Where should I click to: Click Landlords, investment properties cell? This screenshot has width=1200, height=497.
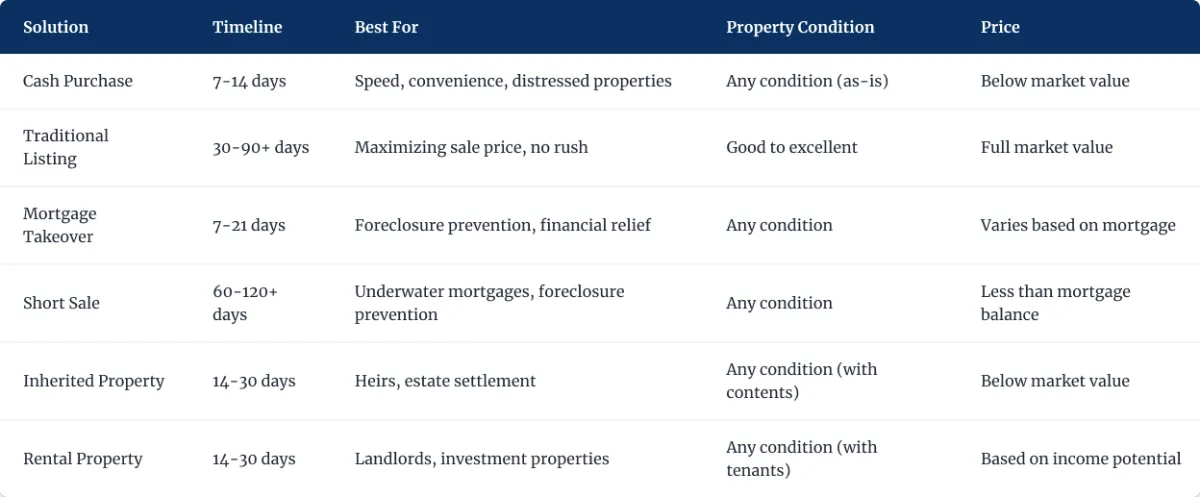click(x=482, y=459)
